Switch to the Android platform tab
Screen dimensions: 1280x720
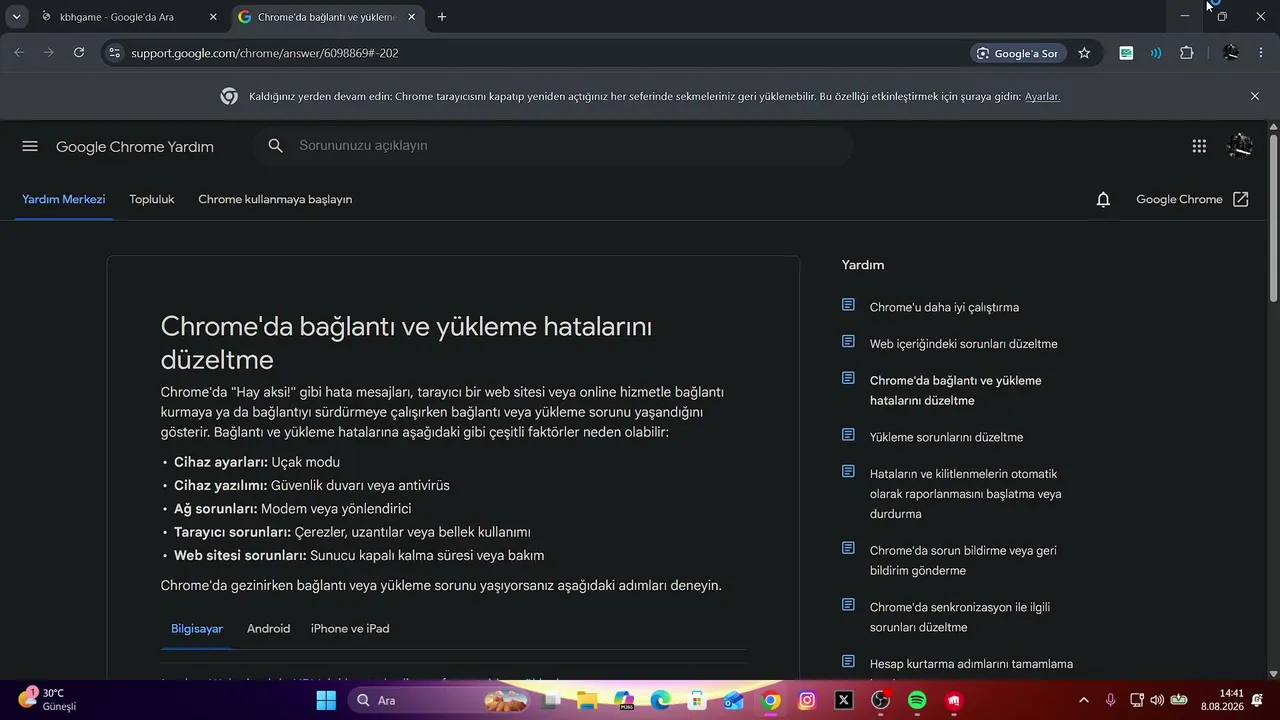269,628
